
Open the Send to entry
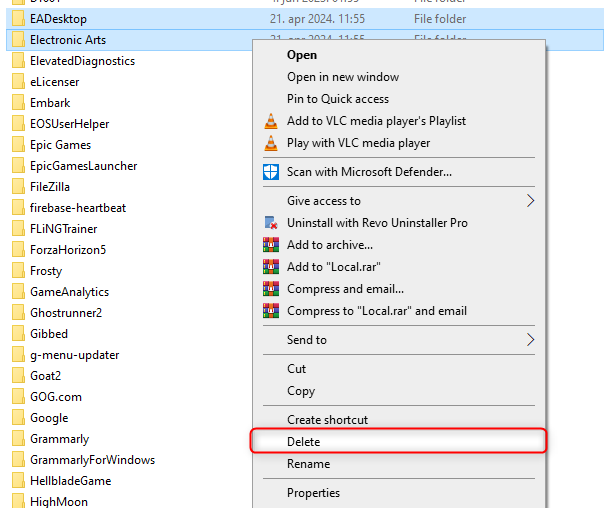tap(399, 340)
